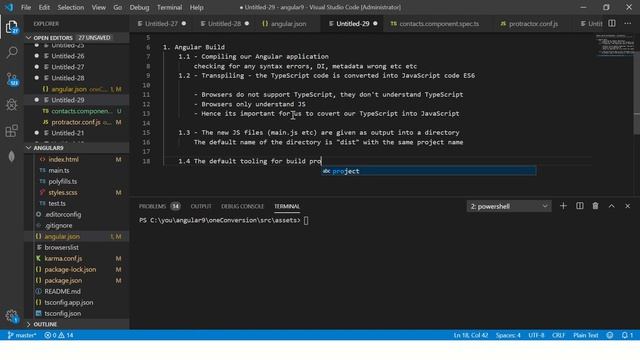Change language mode via Plain Text
This screenshot has height=360, width=640.
tap(585, 335)
